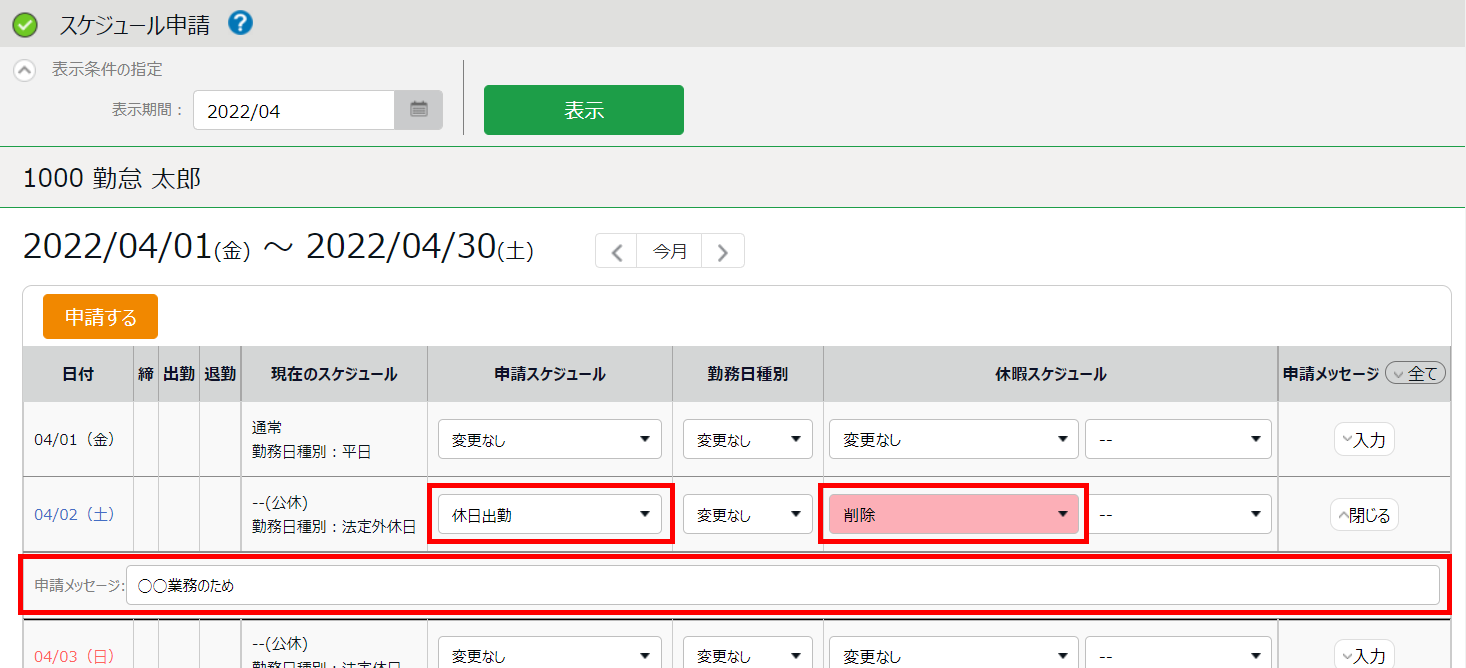Open second 休暇スケジュール dropdown for 04/01
This screenshot has width=1466, height=668.
pos(1178,439)
